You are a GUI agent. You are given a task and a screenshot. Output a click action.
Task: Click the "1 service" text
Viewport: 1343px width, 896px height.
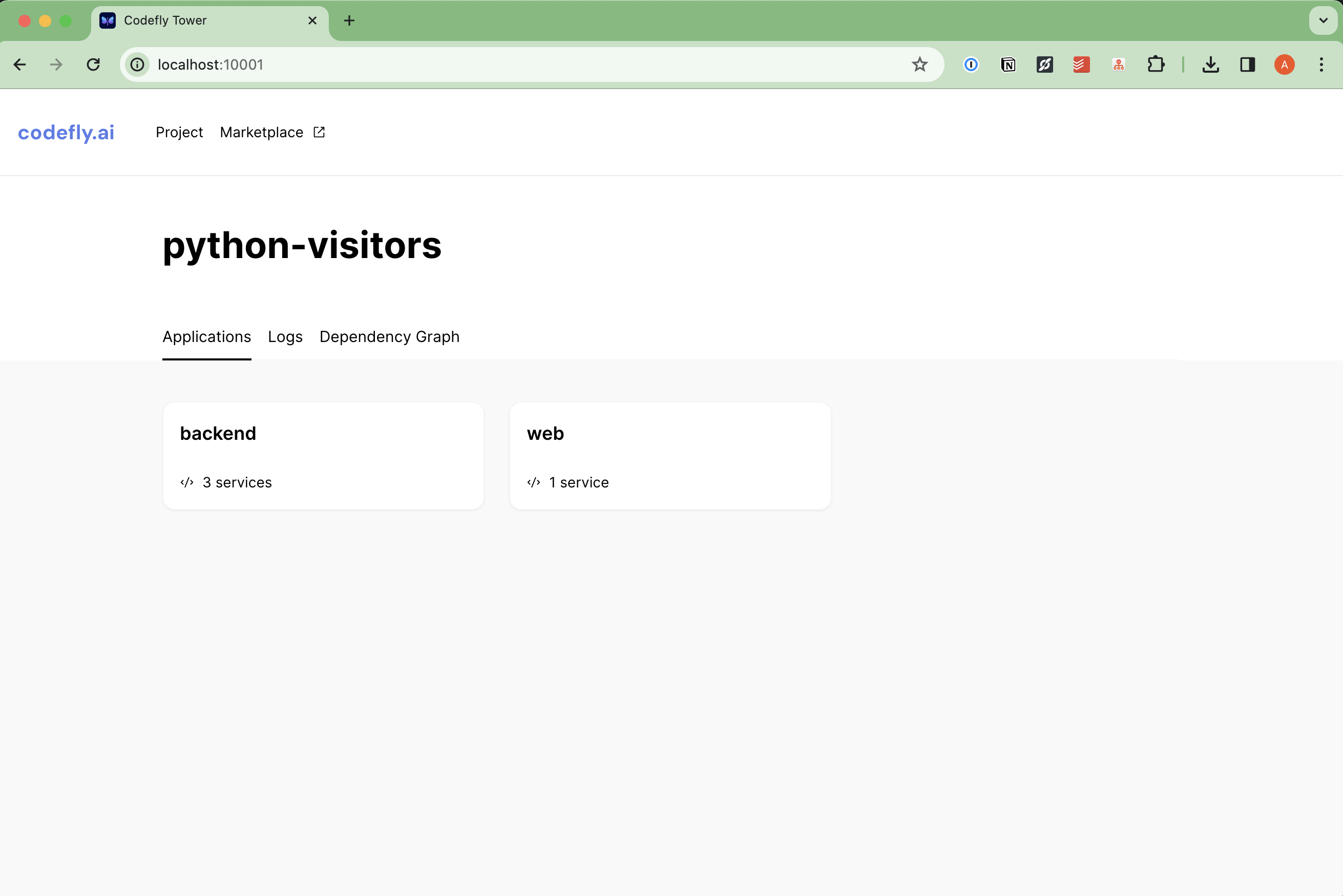click(579, 482)
